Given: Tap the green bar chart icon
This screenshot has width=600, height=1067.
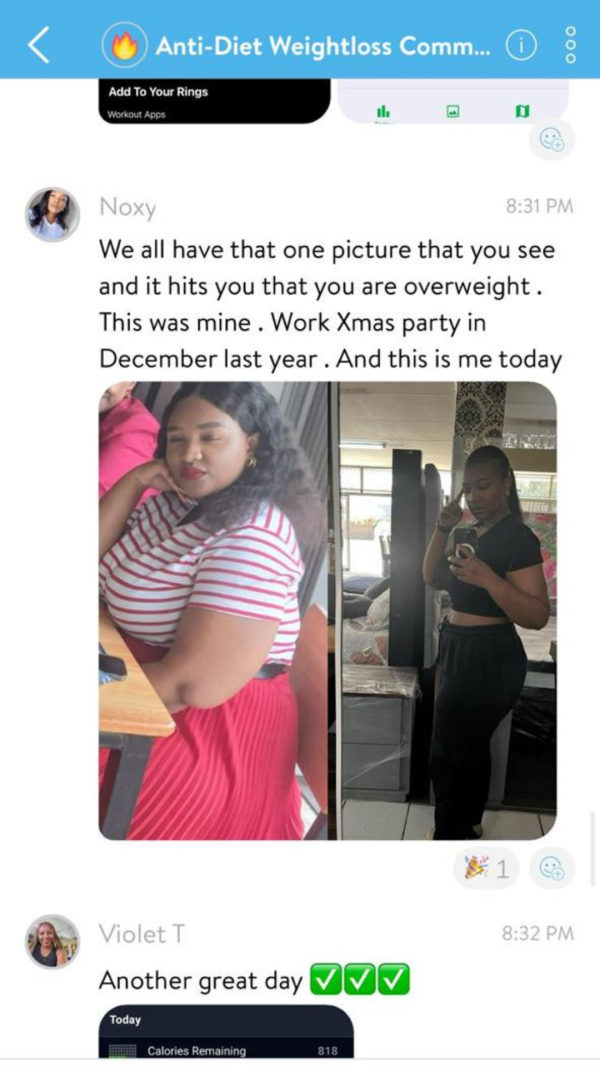Looking at the screenshot, I should click(383, 111).
